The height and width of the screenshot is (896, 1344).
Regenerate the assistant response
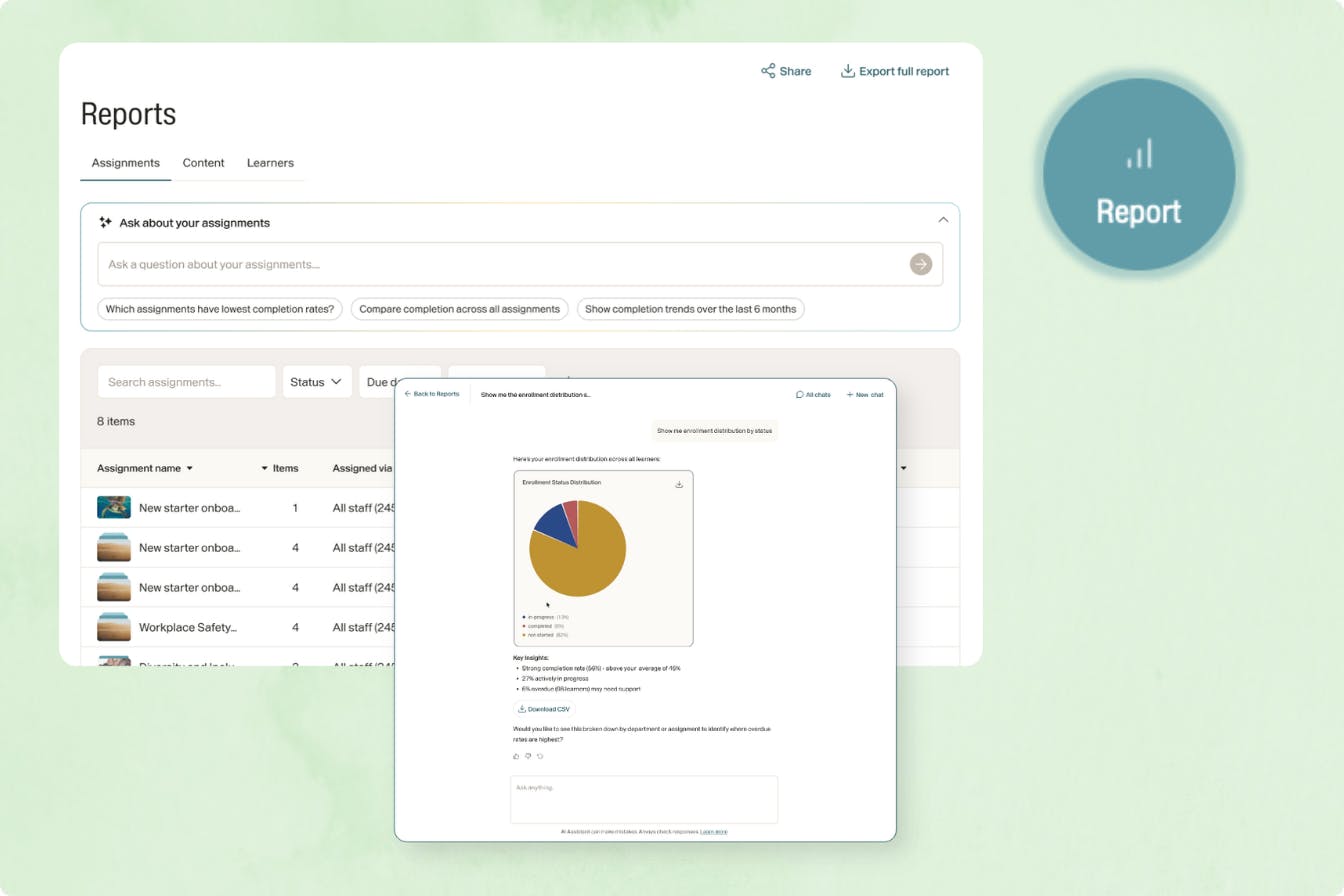pos(540,756)
